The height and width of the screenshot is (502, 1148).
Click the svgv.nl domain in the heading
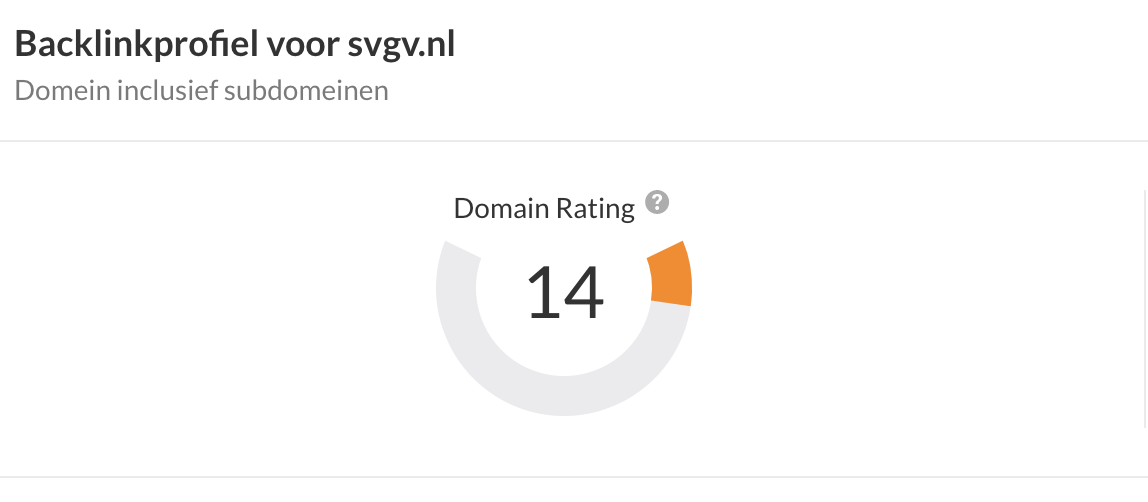401,45
